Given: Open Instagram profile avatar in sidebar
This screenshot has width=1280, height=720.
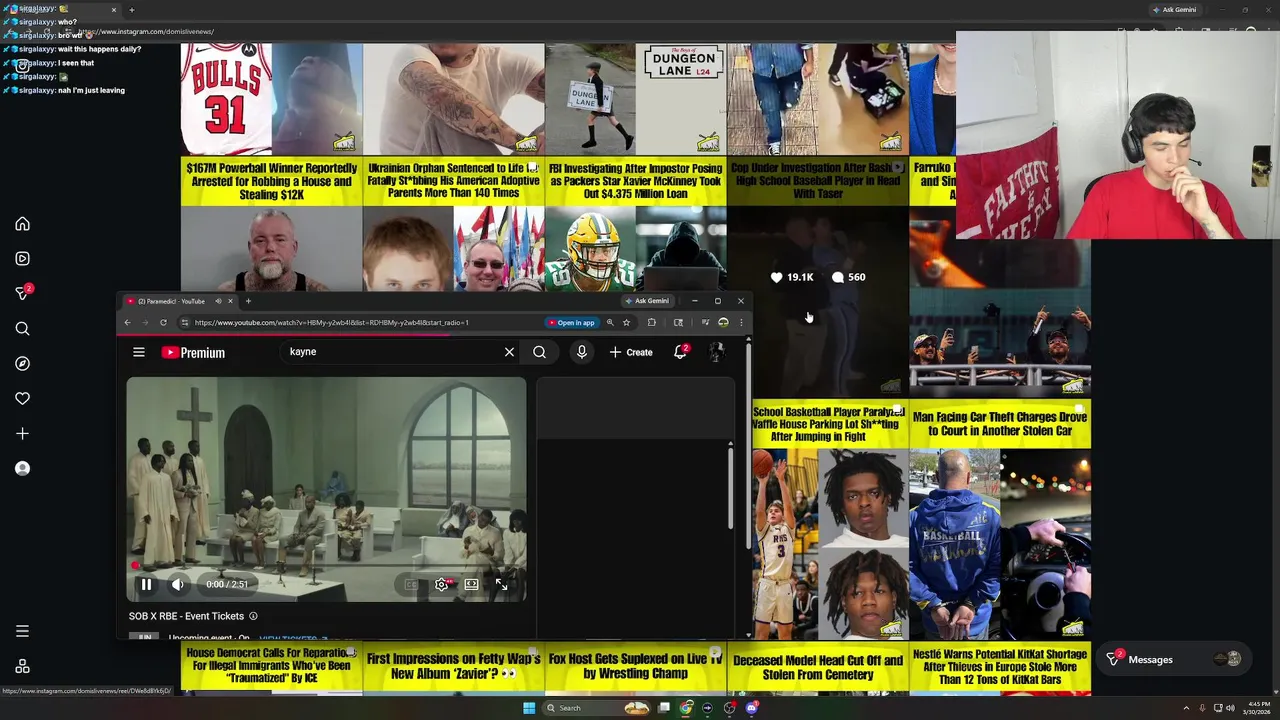Looking at the screenshot, I should point(22,468).
